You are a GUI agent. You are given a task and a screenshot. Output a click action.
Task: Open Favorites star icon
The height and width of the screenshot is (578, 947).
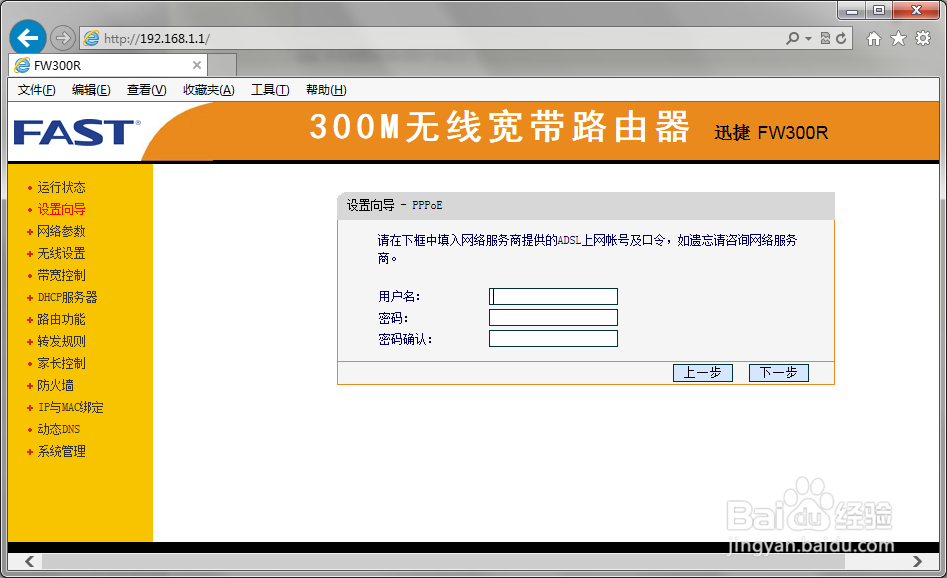pyautogui.click(x=899, y=39)
